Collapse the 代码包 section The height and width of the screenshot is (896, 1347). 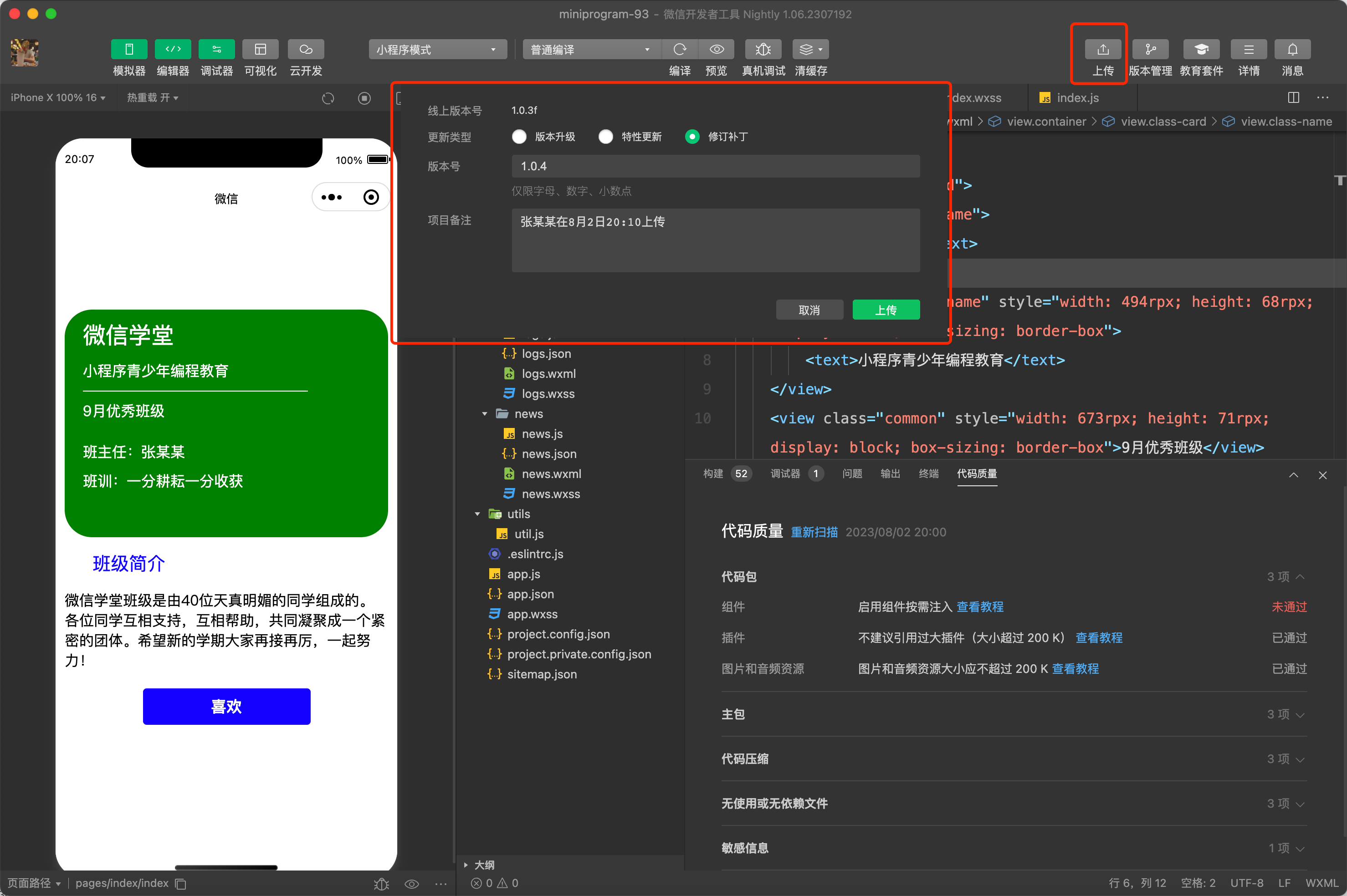(x=1300, y=576)
